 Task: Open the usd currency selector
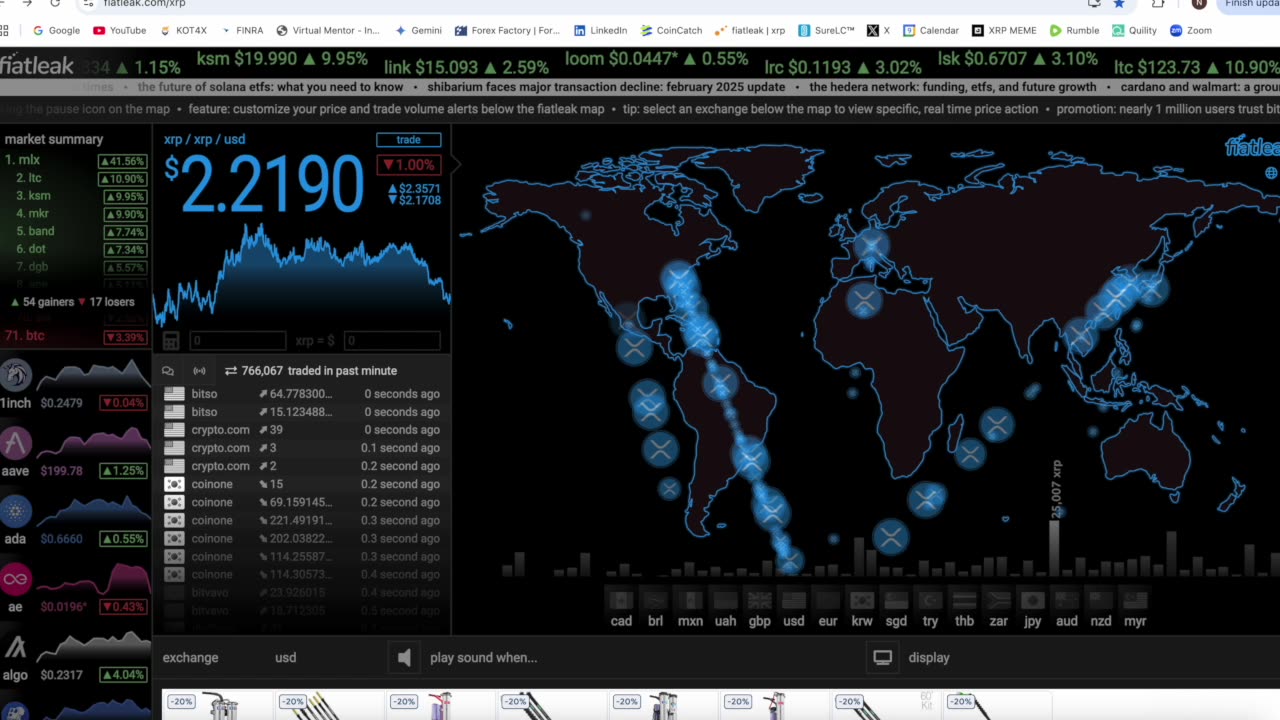pos(285,657)
